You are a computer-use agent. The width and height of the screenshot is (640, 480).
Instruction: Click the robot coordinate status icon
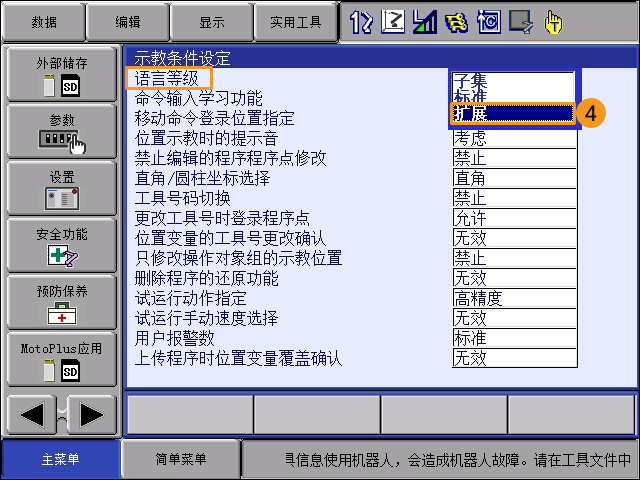(393, 22)
